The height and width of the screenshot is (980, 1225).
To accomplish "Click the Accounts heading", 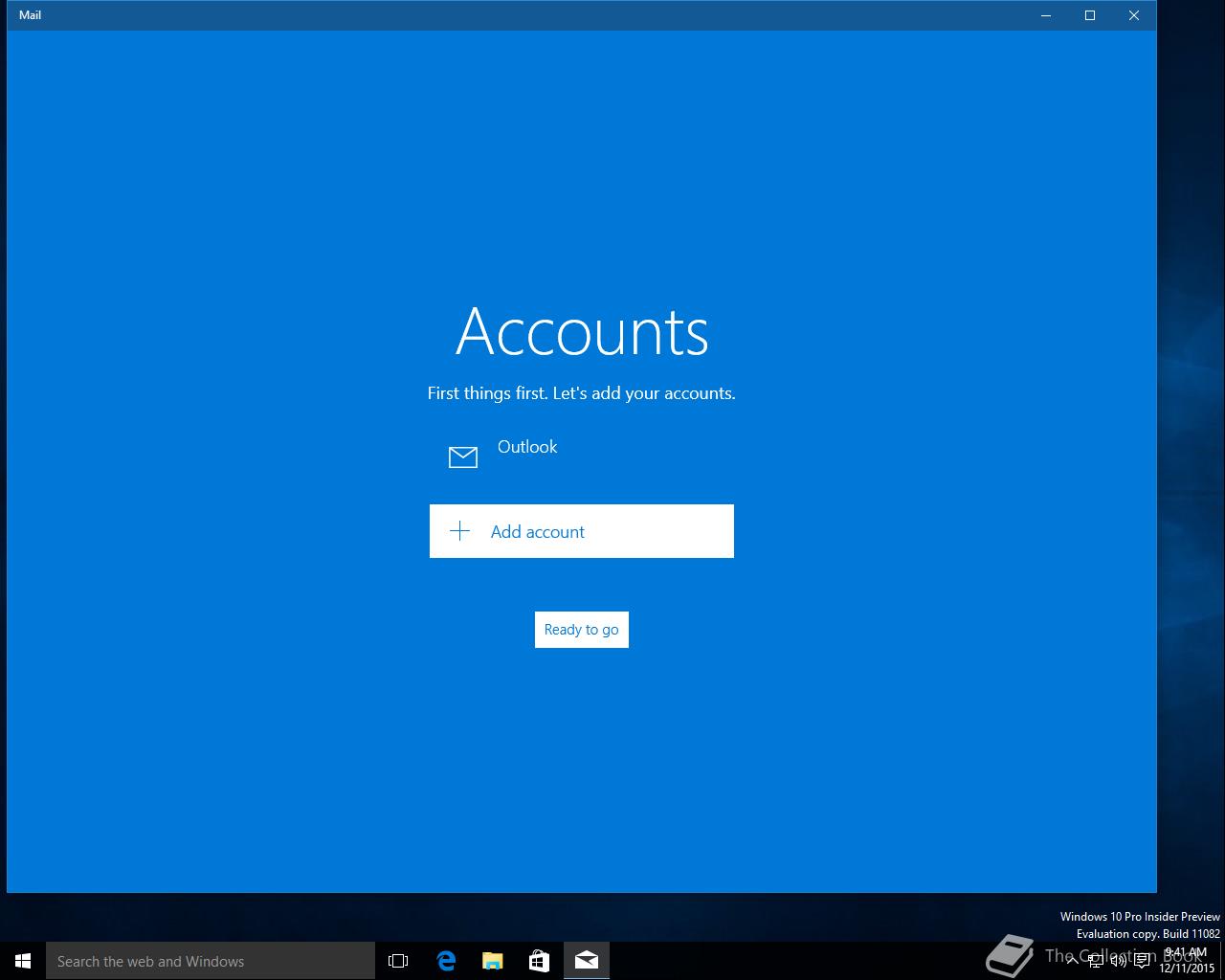I will [x=582, y=332].
